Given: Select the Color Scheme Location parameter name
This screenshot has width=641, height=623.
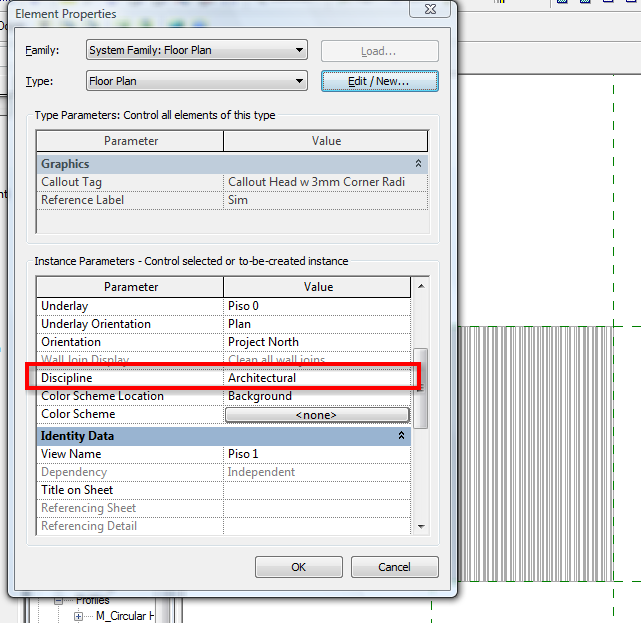Looking at the screenshot, I should point(102,396).
